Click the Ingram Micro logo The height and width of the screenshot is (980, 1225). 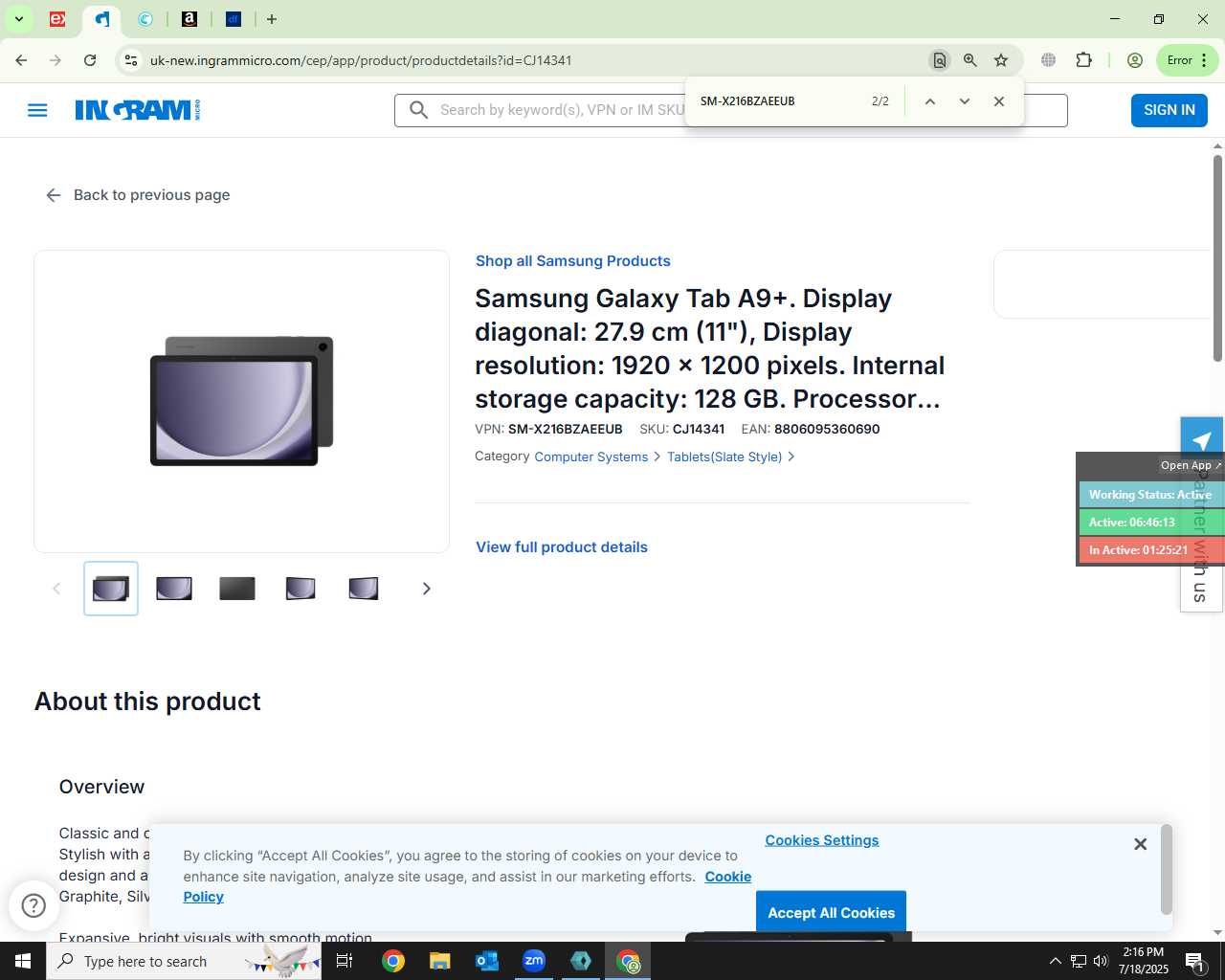(138, 110)
